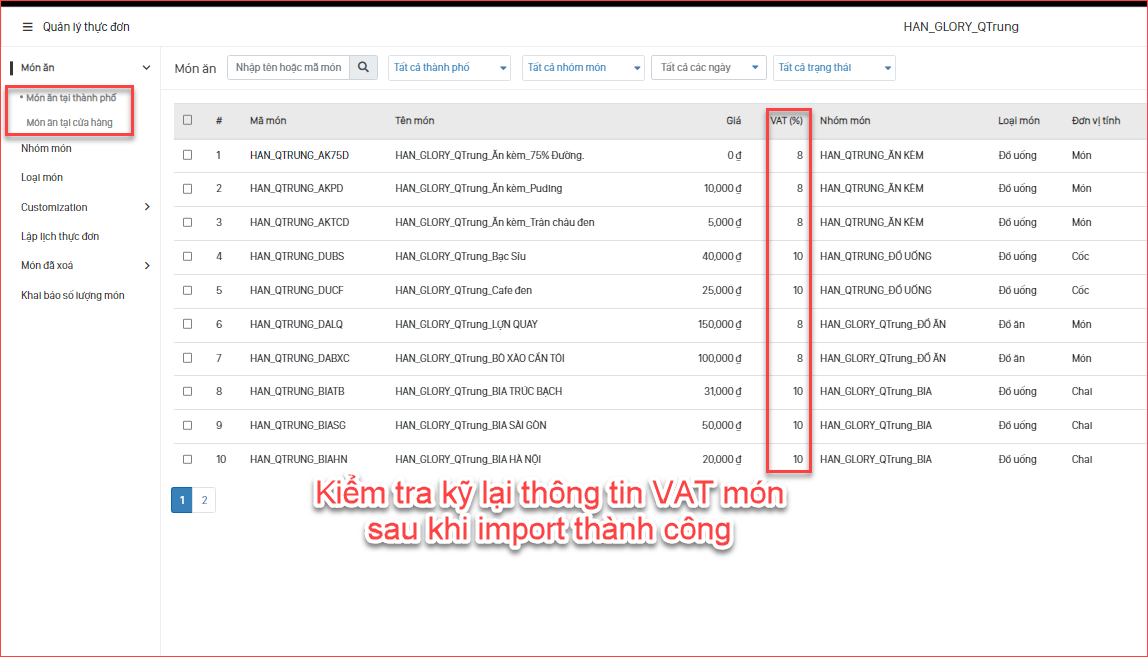Screen dimensions: 1148x657
Task: Click the search magnifier button
Action: click(x=362, y=67)
